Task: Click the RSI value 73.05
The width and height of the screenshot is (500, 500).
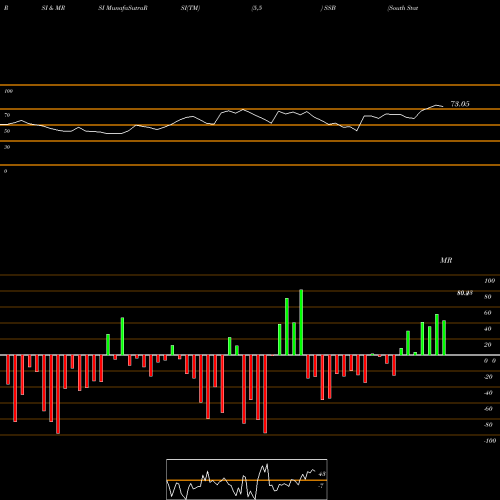Action: pyautogui.click(x=460, y=104)
